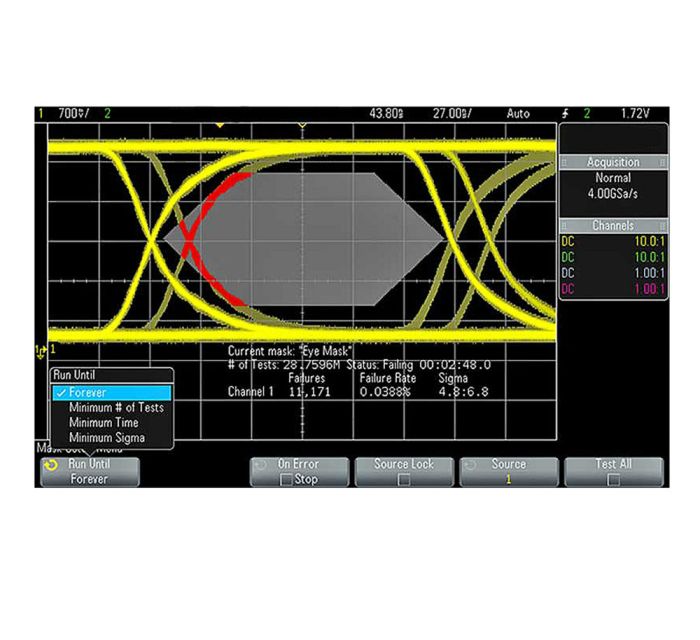Click the 700mV/ vertical scale value
This screenshot has height=640, width=700.
[x=74, y=113]
